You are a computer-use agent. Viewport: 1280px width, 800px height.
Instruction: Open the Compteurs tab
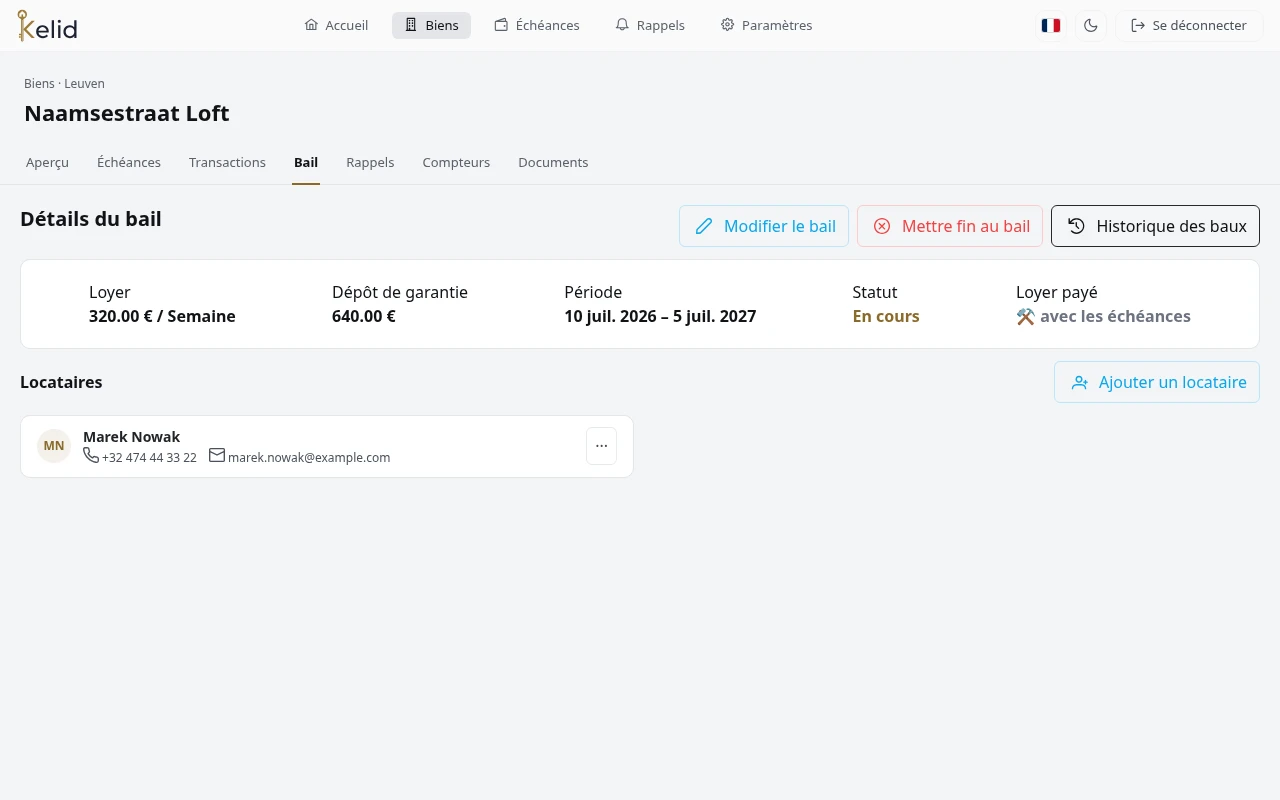pos(456,162)
